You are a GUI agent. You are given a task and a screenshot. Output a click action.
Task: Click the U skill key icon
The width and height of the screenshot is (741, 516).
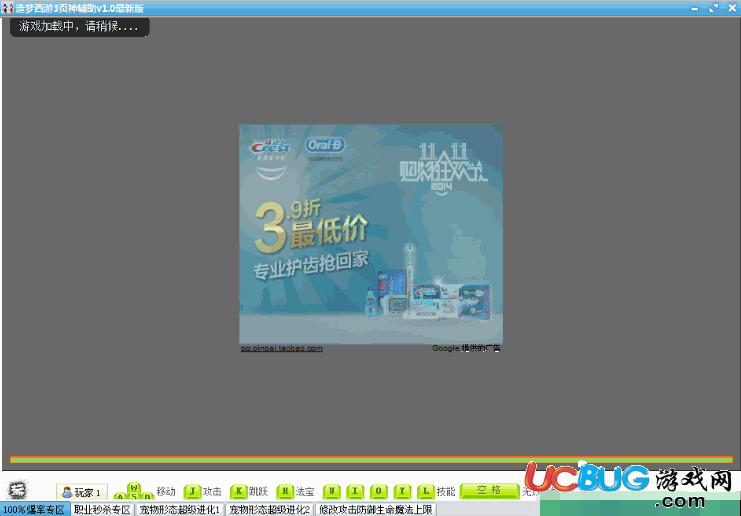click(x=332, y=491)
